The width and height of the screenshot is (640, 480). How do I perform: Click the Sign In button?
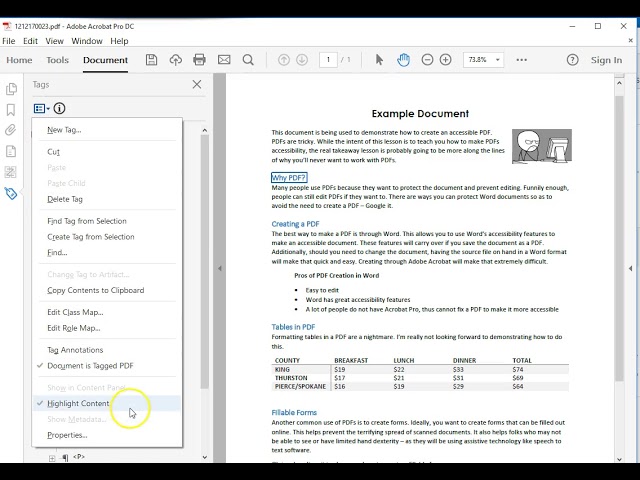tap(606, 60)
